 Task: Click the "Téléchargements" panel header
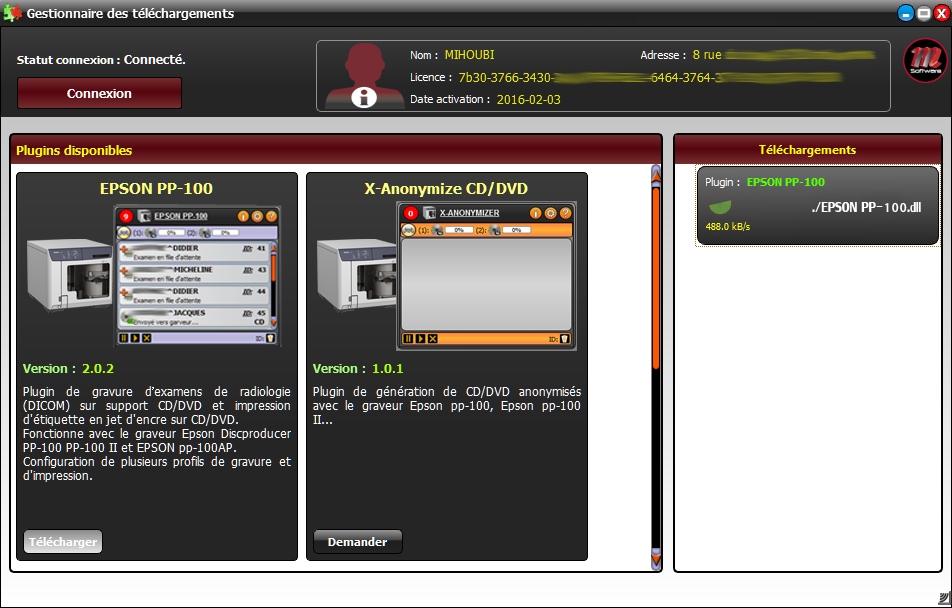[808, 150]
